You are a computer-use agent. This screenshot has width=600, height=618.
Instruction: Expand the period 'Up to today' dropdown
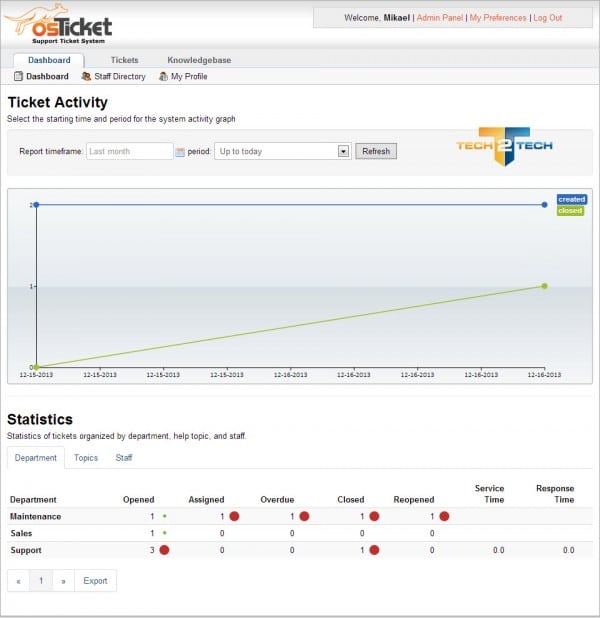pos(343,151)
